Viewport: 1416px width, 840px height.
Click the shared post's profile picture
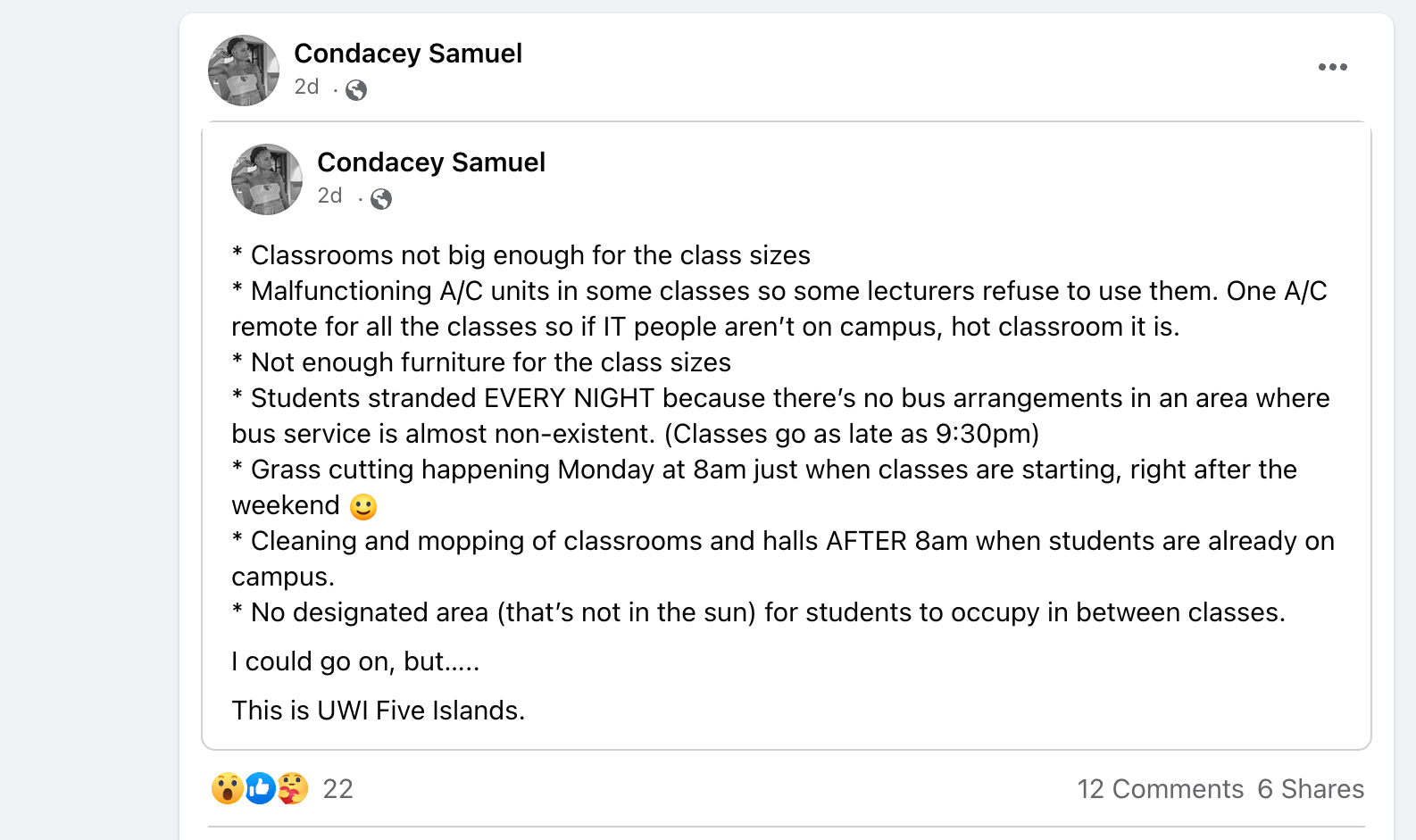click(267, 179)
